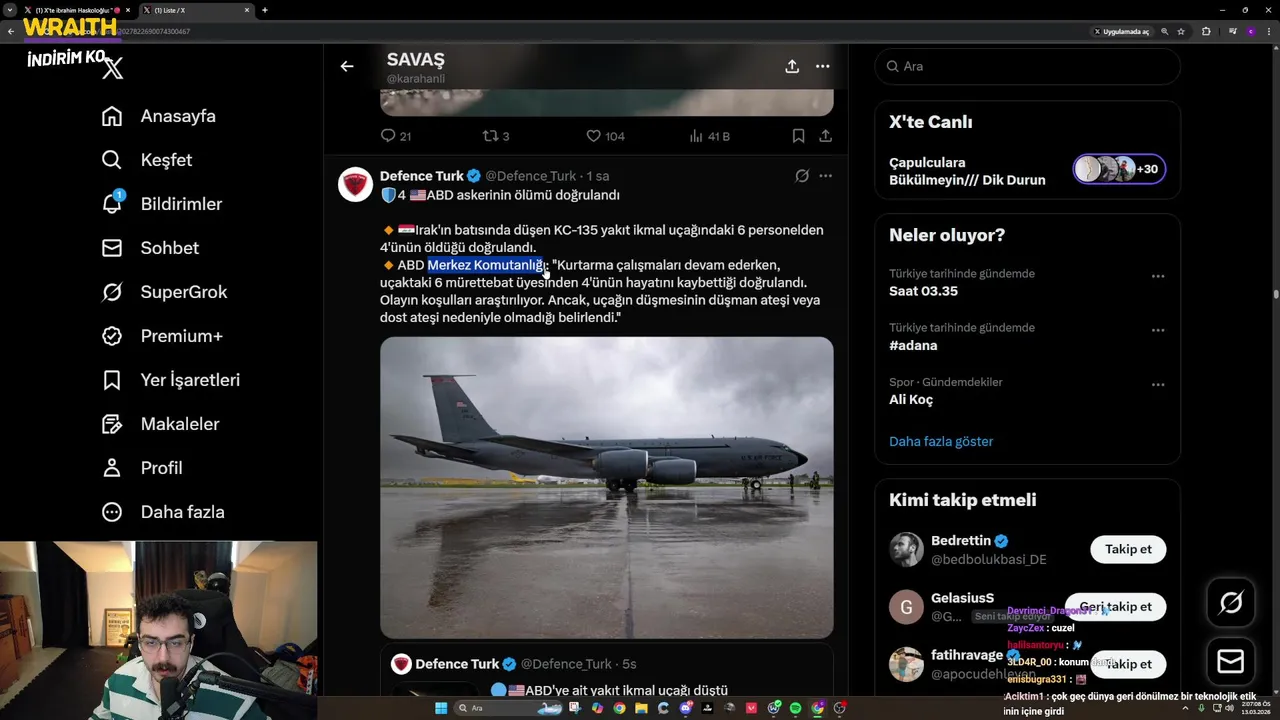Screen dimensions: 1280x720
Task: Open #adana trending topic
Action: coord(913,345)
